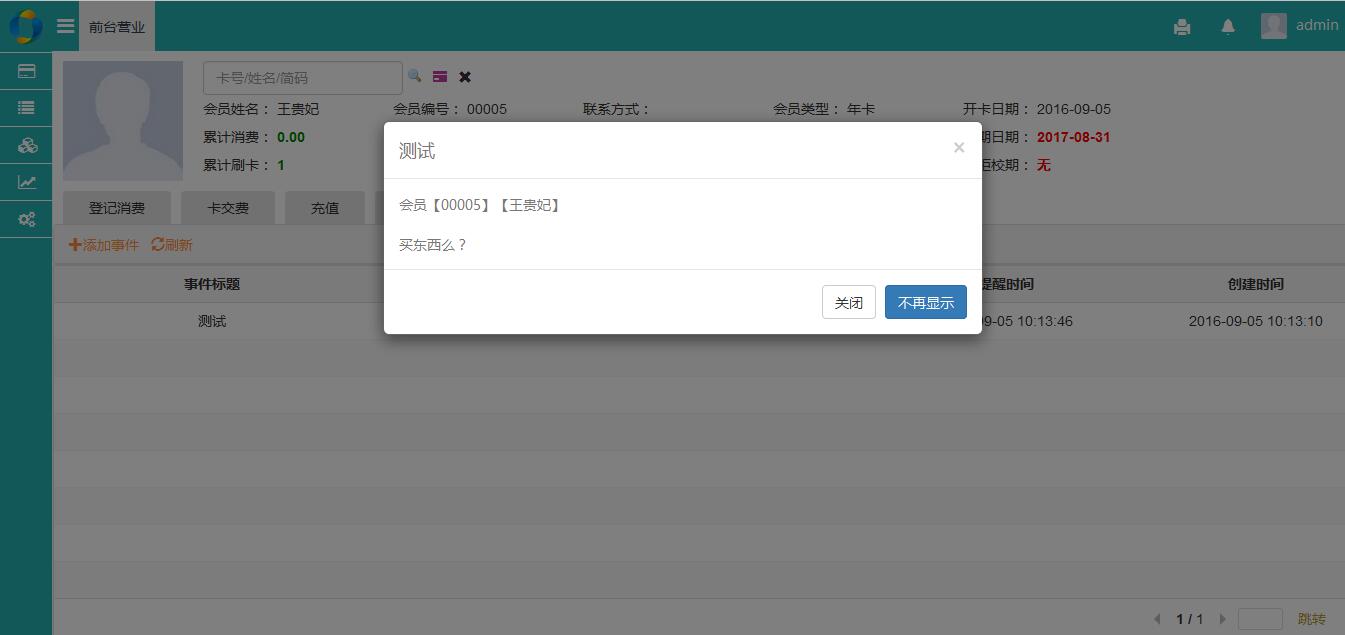Open the gears settings sidebar icon
This screenshot has height=635, width=1345.
click(27, 219)
